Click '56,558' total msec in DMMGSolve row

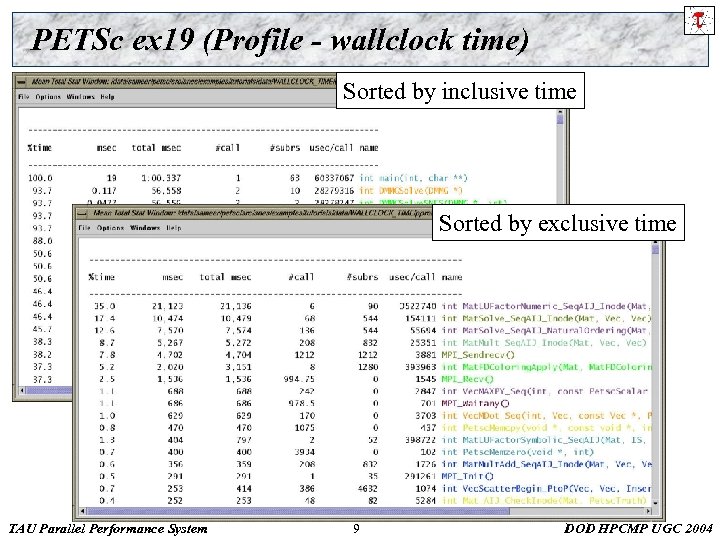pos(166,190)
